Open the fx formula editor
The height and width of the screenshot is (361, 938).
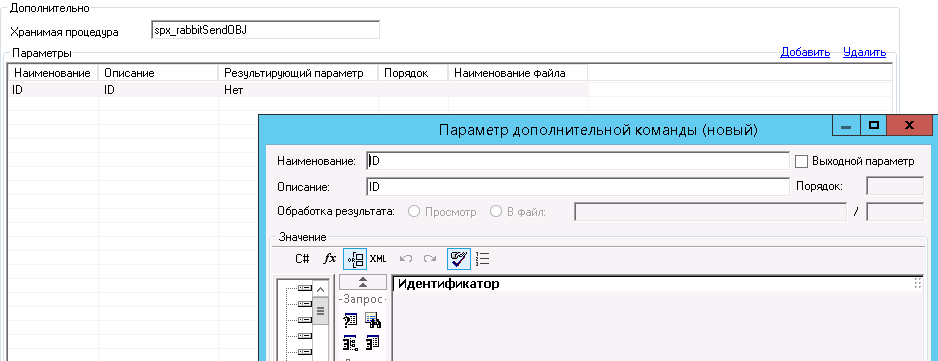330,259
